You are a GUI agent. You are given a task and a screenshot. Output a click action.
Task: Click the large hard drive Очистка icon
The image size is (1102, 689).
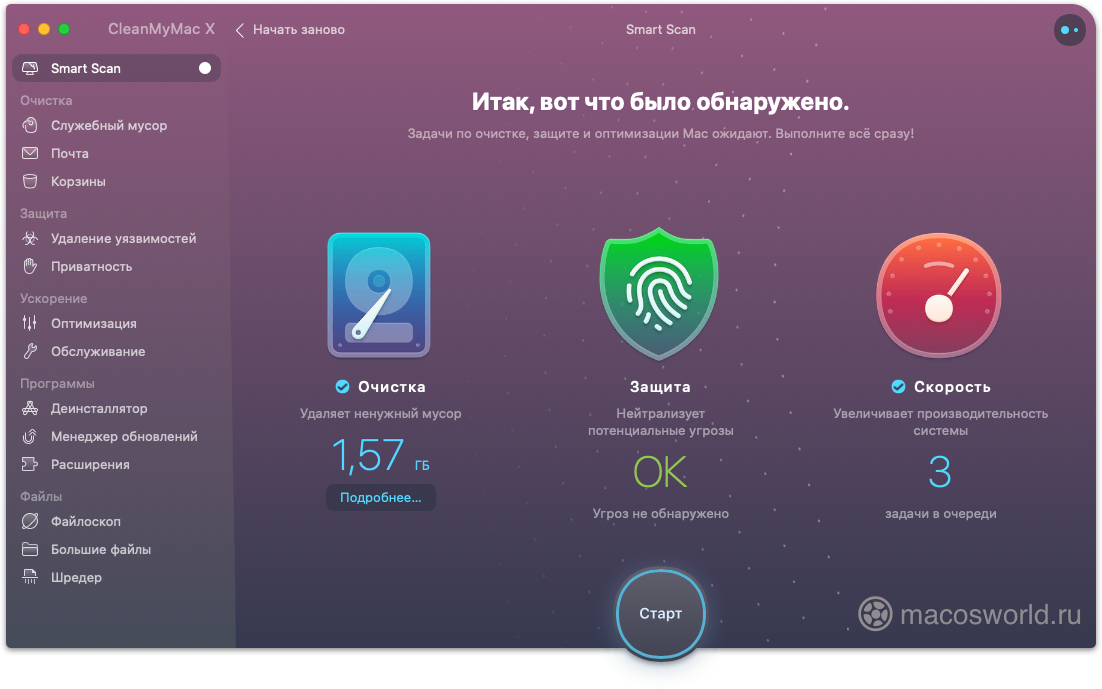379,295
